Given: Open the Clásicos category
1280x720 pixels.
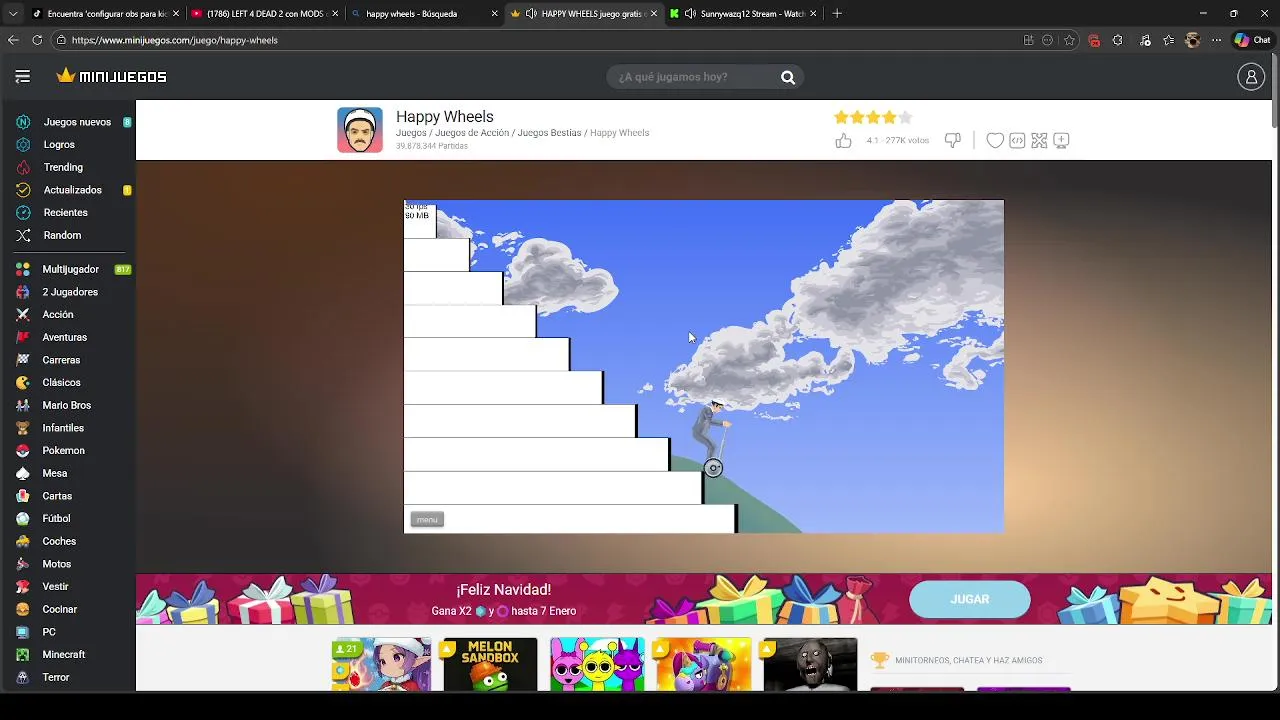Looking at the screenshot, I should coord(61,383).
